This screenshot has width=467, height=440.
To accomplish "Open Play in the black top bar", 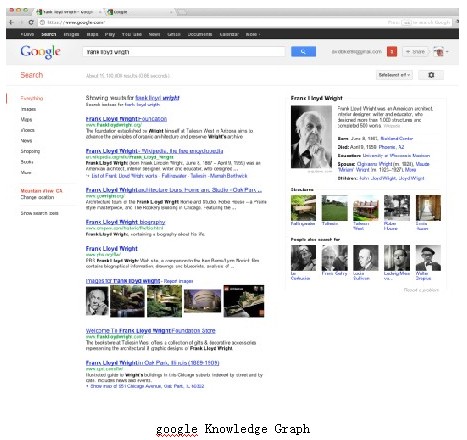I will point(110,34).
